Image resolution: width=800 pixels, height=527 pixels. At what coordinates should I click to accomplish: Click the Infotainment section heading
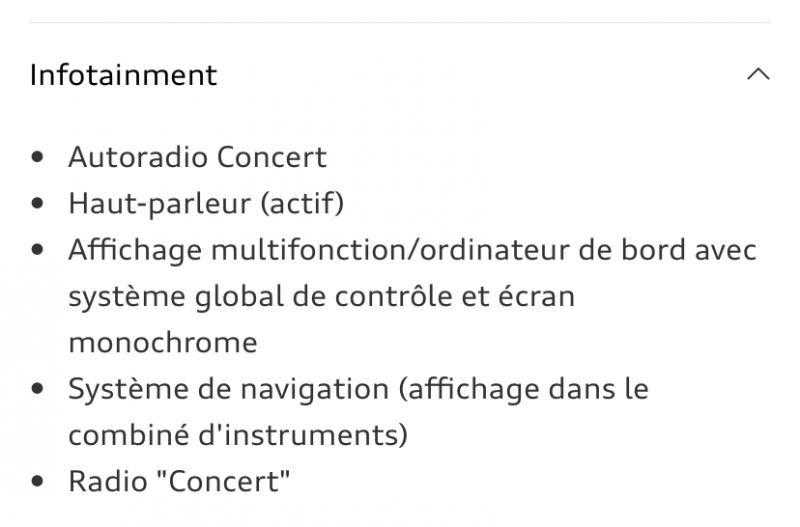(123, 76)
